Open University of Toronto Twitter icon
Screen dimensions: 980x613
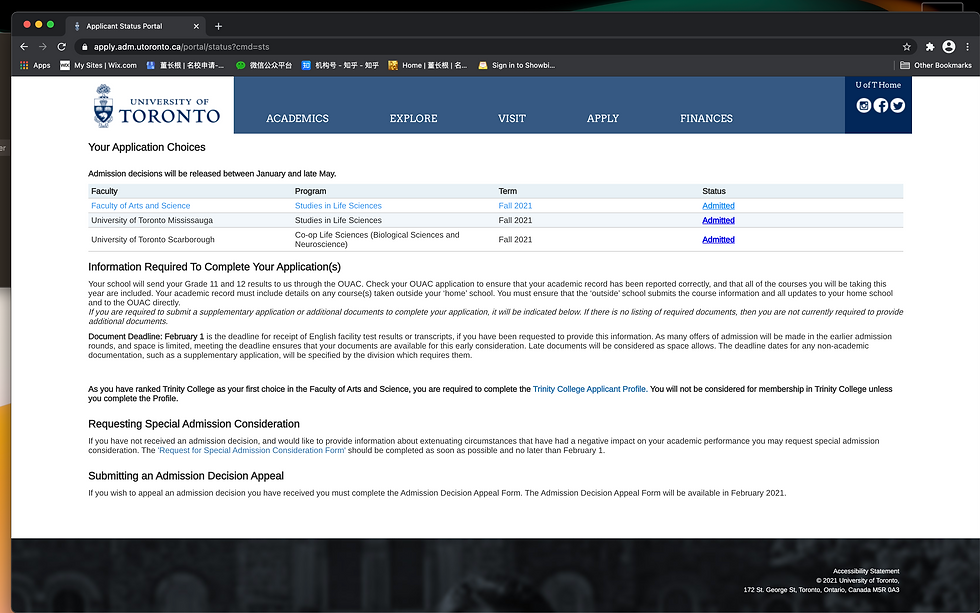898,106
